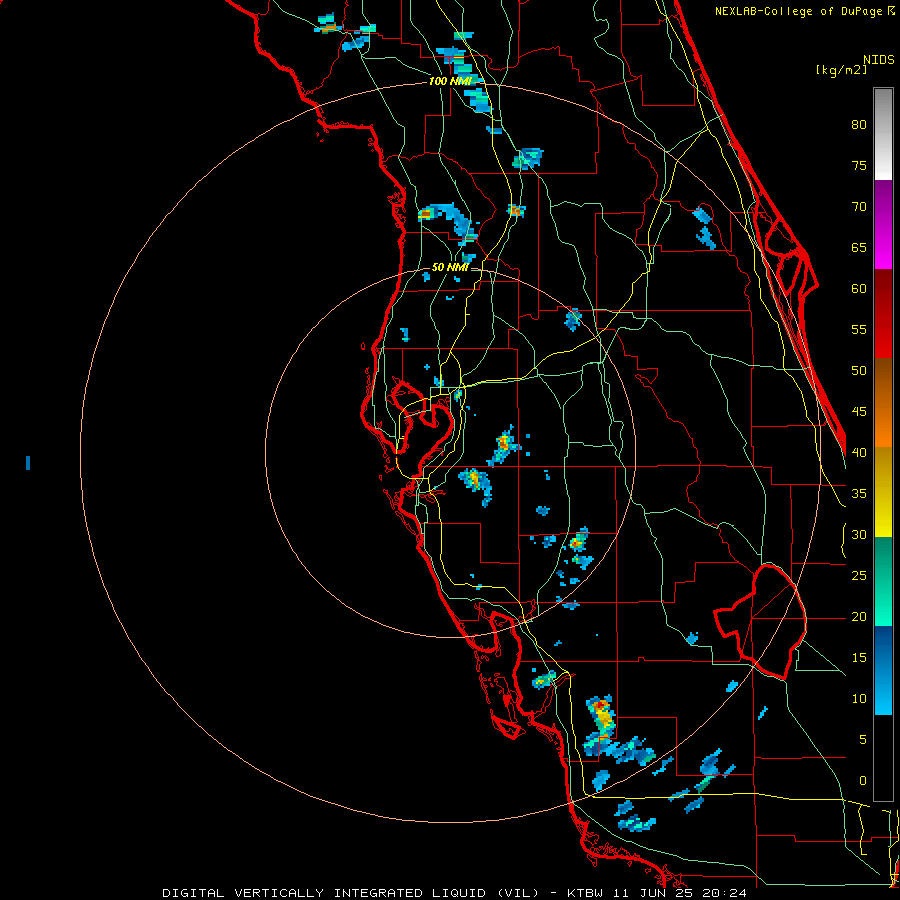Click the 75 value on the color scale
The width and height of the screenshot is (900, 900).
point(859,165)
